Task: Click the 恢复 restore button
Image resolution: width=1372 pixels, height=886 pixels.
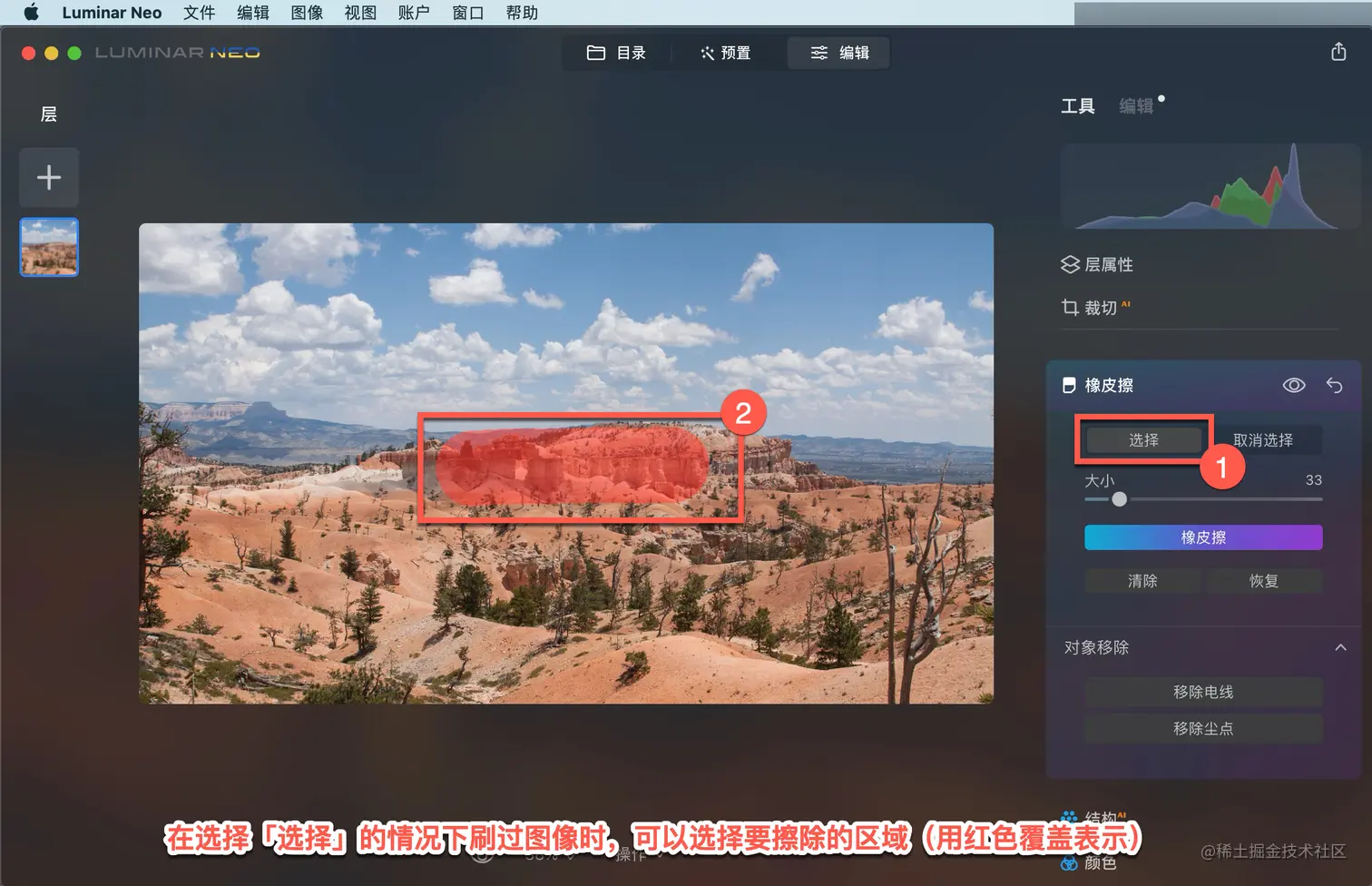Action: point(1264,581)
